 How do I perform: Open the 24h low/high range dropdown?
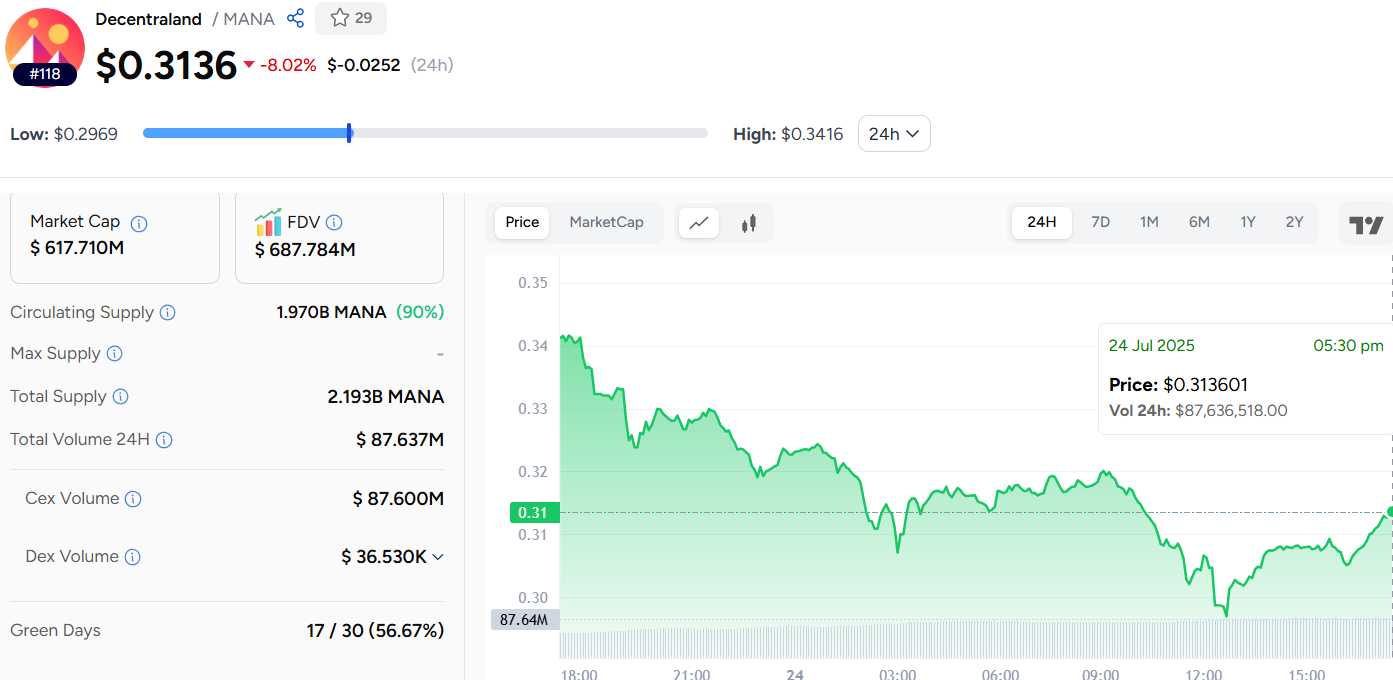pyautogui.click(x=894, y=134)
